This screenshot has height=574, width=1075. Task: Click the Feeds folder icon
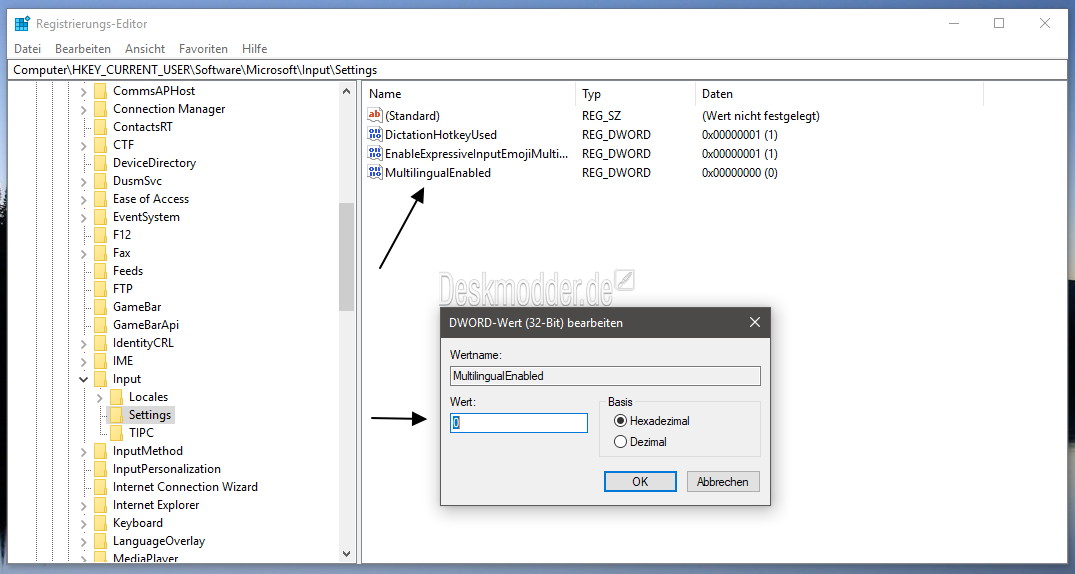click(x=101, y=271)
